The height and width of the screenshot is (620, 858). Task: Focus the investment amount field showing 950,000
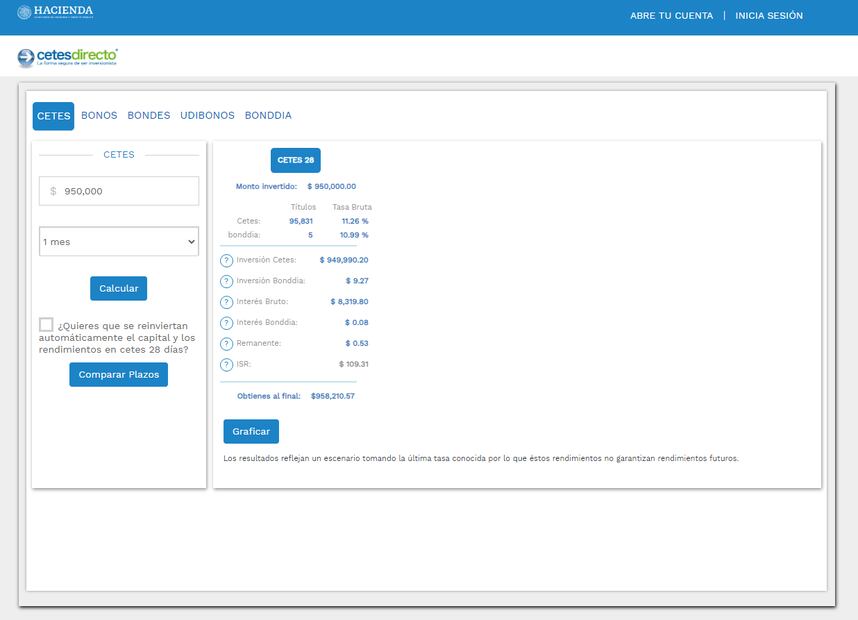[x=119, y=191]
